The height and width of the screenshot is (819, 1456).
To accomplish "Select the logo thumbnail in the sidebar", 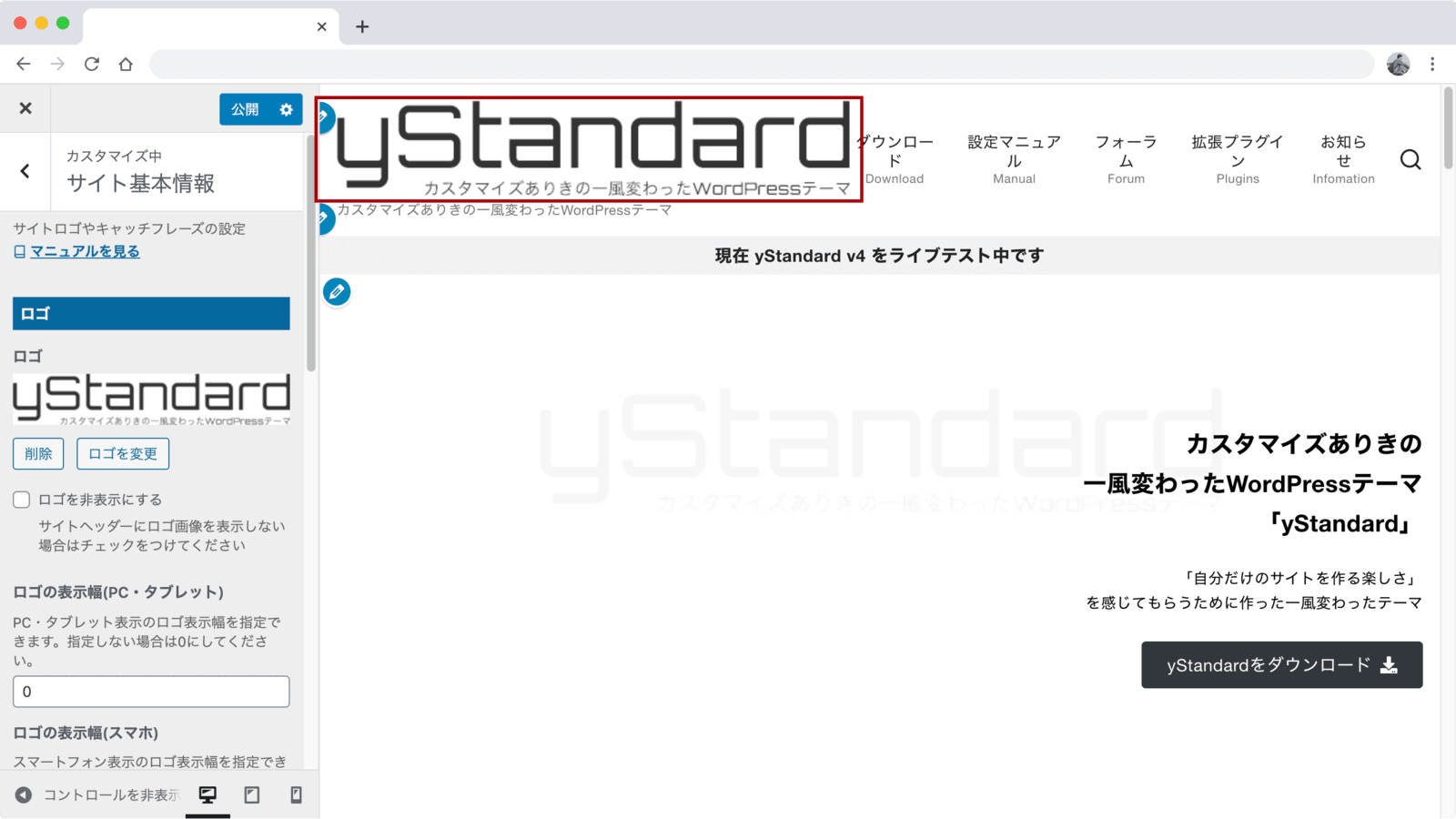I will point(151,399).
